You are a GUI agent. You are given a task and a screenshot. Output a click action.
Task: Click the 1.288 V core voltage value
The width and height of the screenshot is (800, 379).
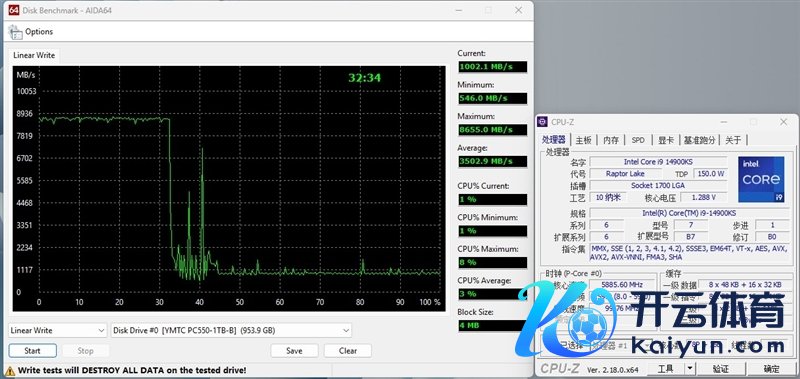click(705, 197)
